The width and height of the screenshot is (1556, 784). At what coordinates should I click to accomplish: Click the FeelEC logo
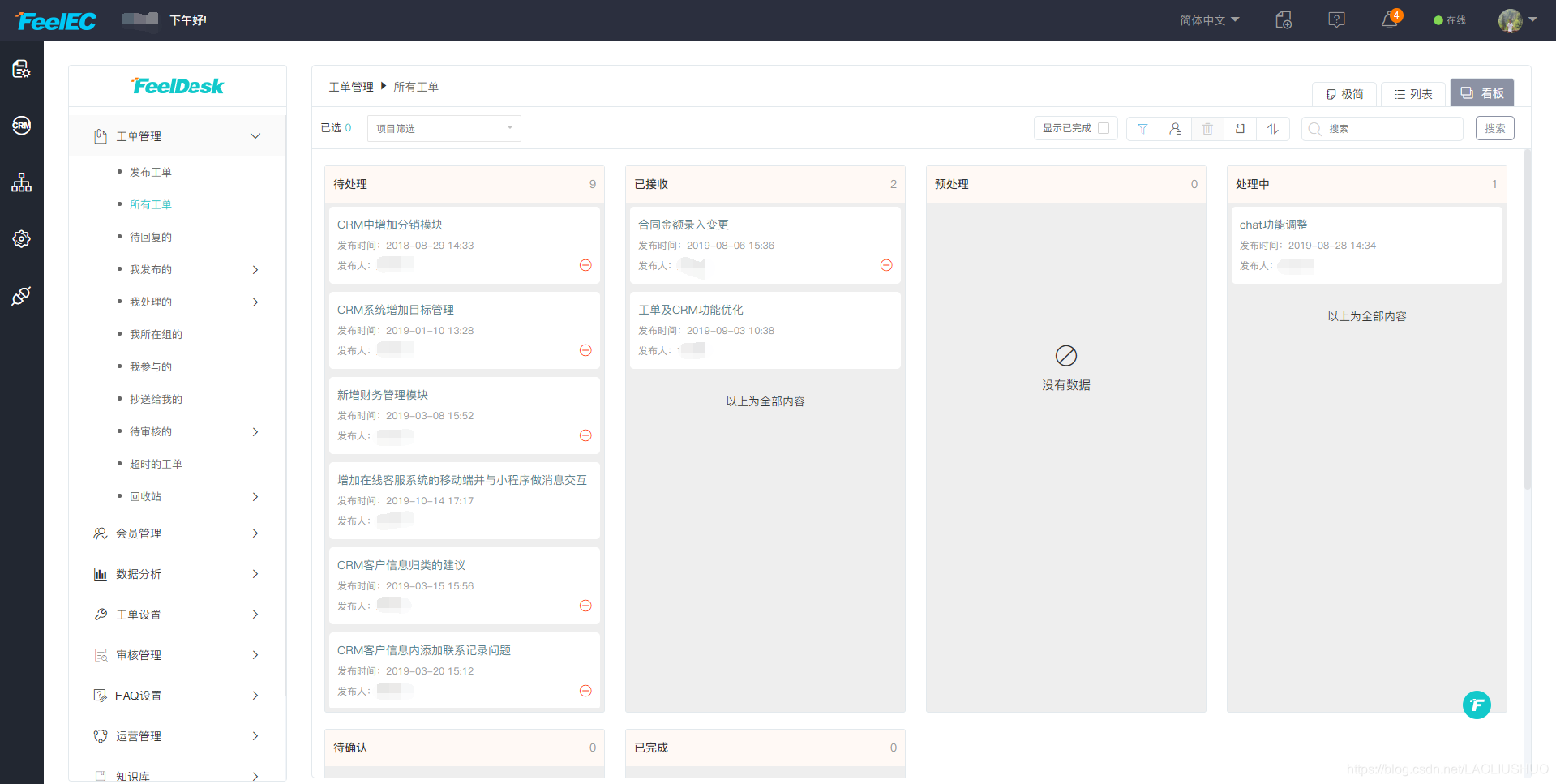(55, 21)
